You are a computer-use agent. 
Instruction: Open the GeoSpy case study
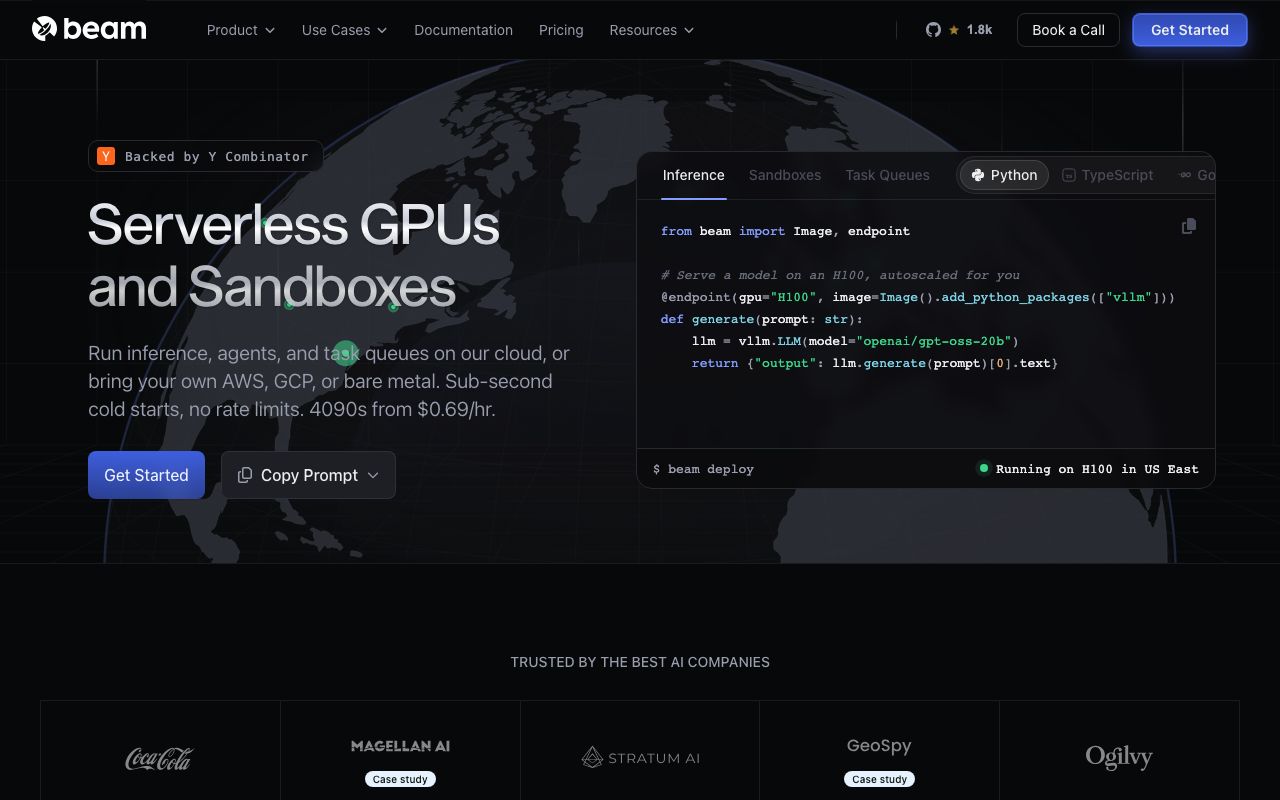coord(880,779)
